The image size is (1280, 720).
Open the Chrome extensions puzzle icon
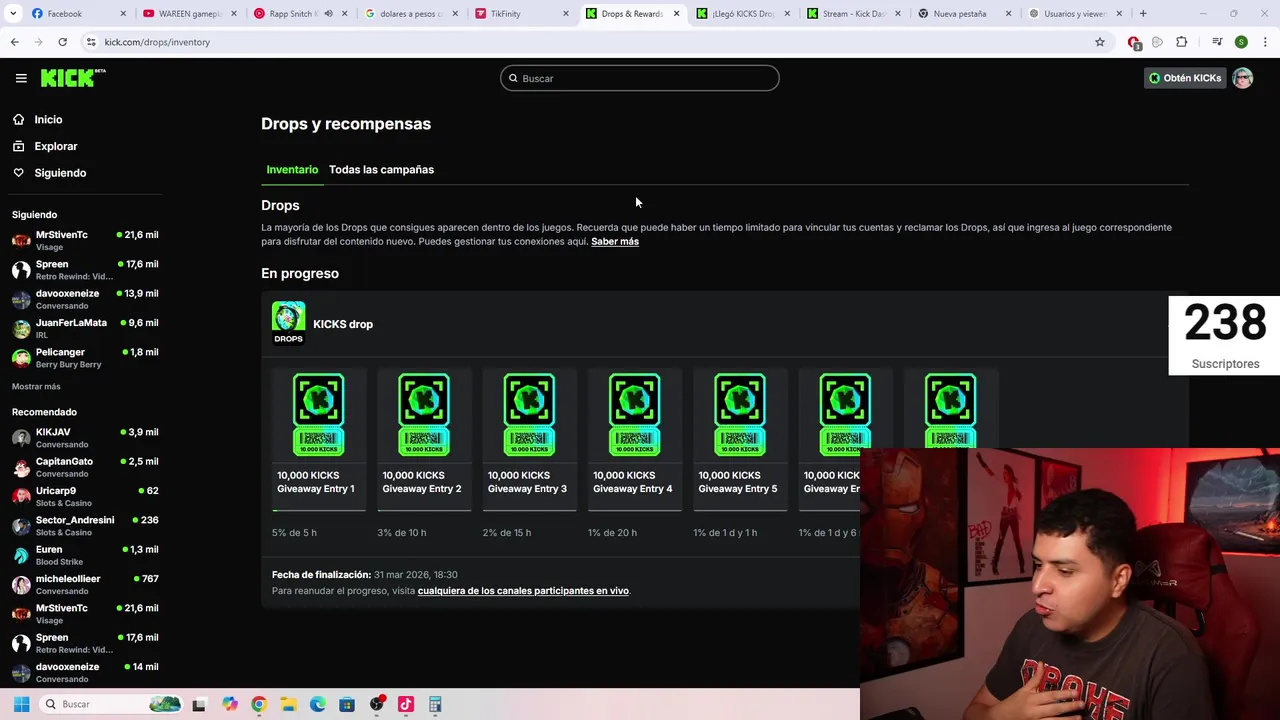(1182, 42)
